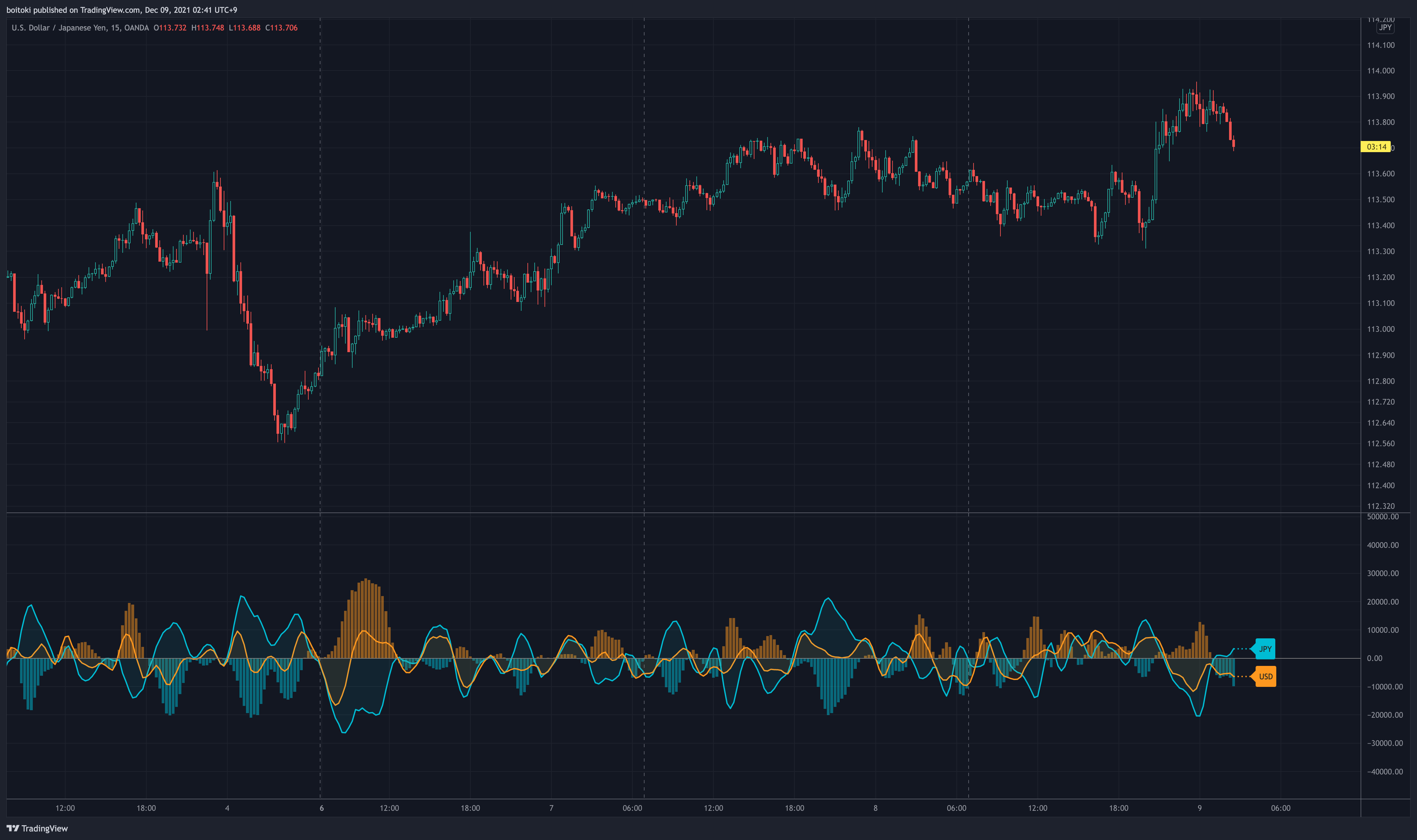Click the 10000.00 positive indicator axis label
The image size is (1417, 840).
[x=1383, y=630]
